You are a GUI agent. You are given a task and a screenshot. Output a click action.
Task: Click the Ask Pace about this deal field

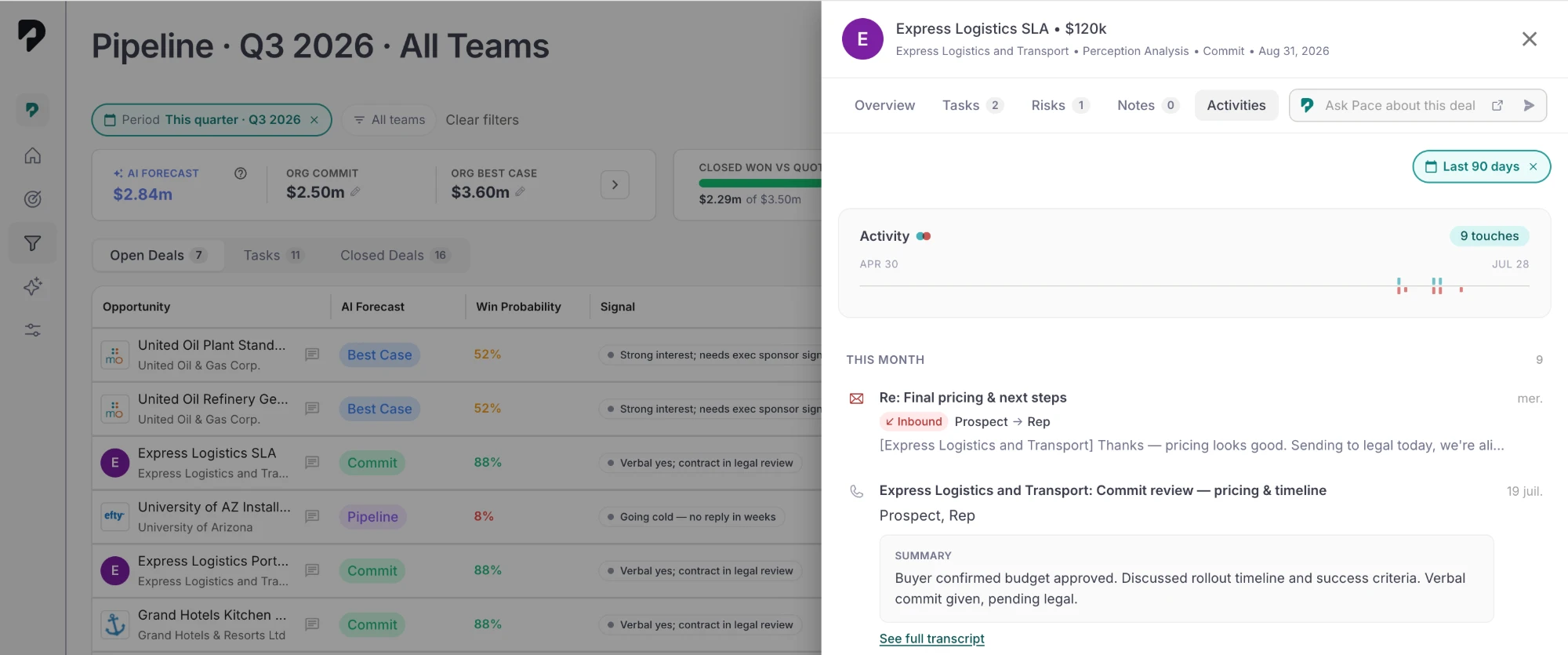pyautogui.click(x=1399, y=106)
